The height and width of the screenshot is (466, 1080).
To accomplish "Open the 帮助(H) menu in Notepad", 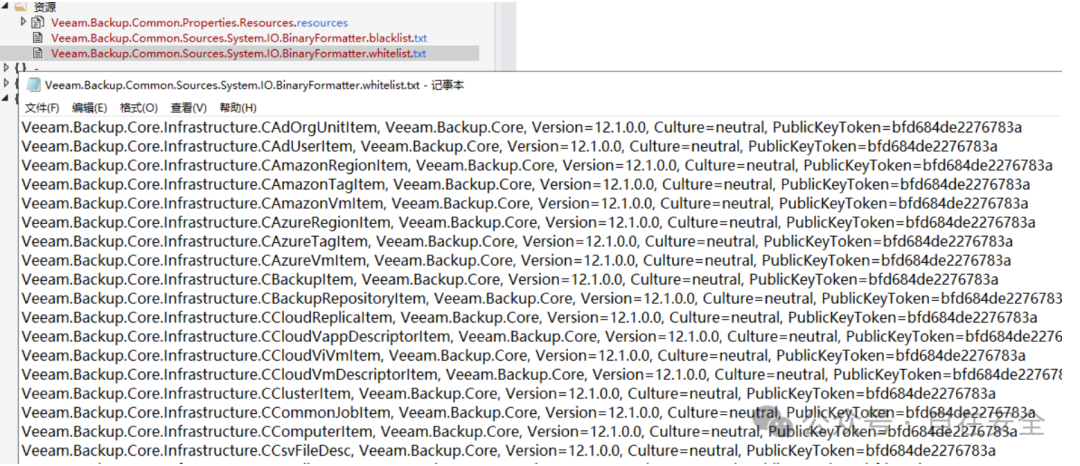I will (238, 108).
